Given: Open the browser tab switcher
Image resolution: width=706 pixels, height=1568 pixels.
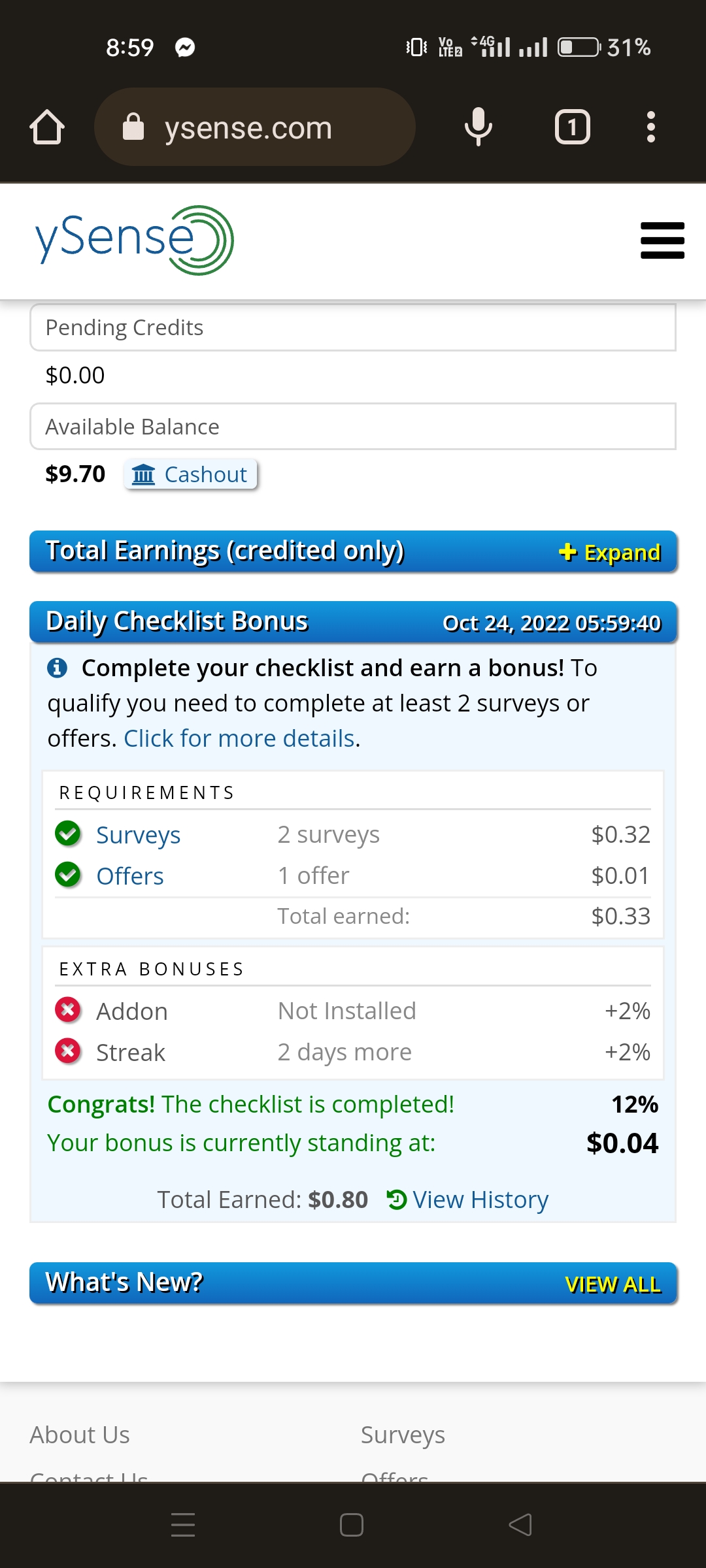Looking at the screenshot, I should (x=573, y=127).
